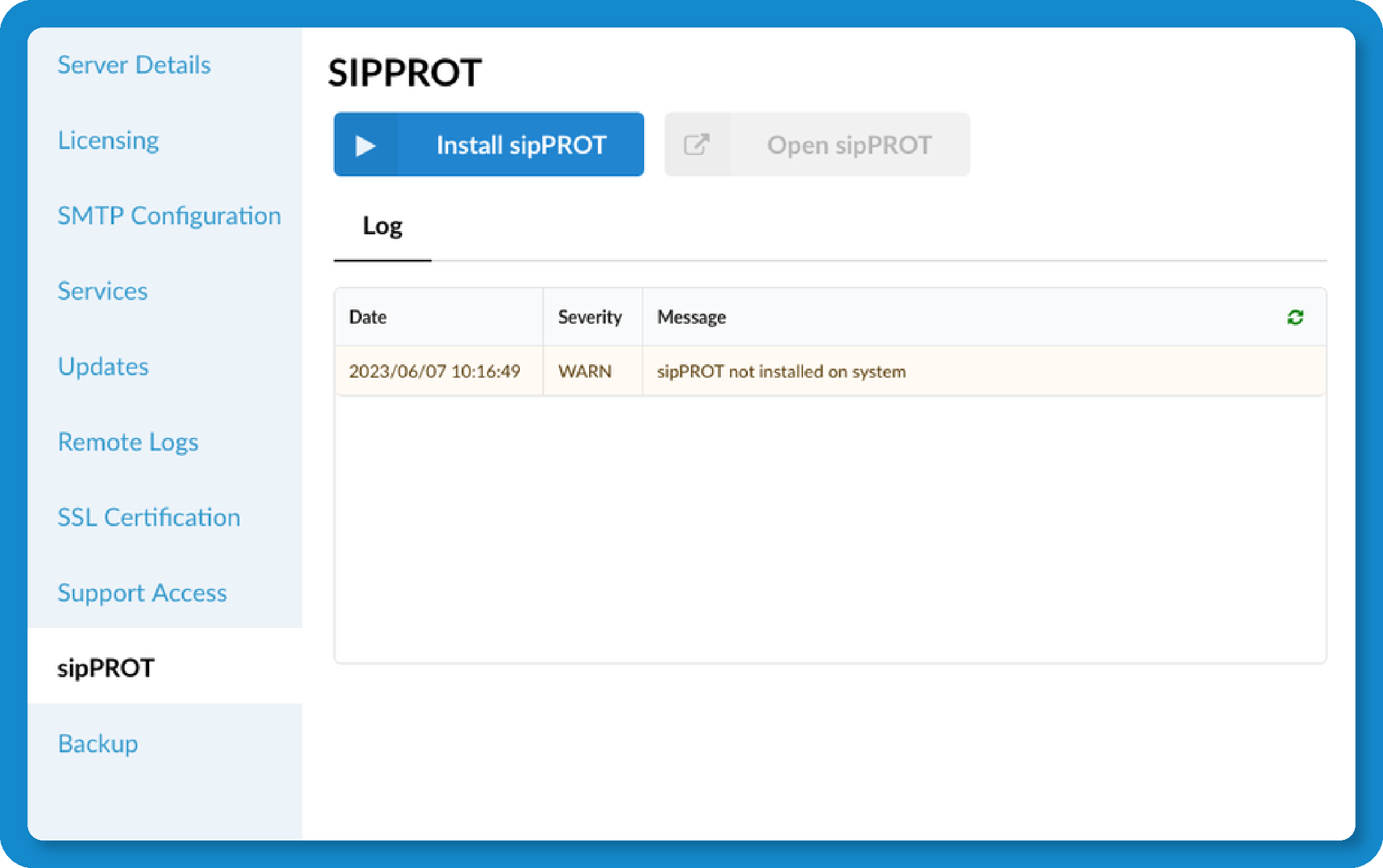The image size is (1383, 868).
Task: Open SMTP Configuration settings
Action: click(169, 216)
